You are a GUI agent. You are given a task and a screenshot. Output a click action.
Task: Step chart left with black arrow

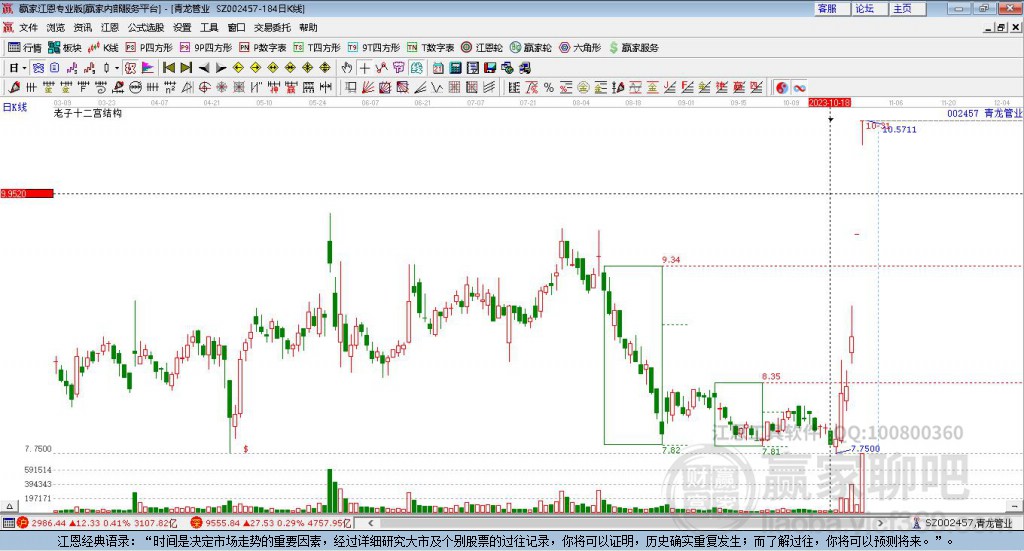pos(204,68)
